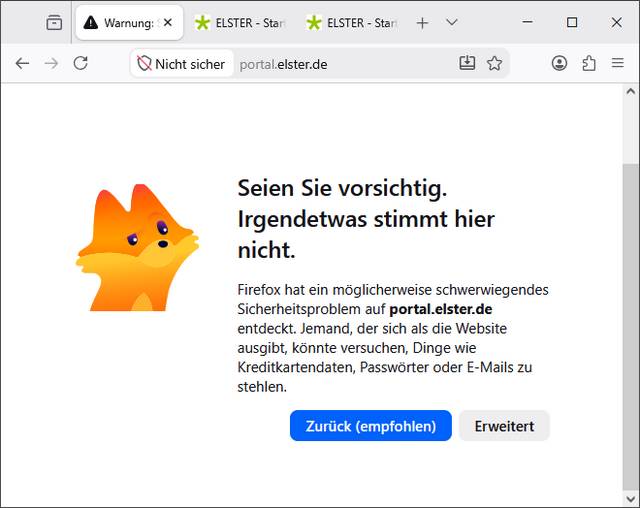Click the Nicht sicher security indicator
The image size is (640, 508).
click(182, 64)
